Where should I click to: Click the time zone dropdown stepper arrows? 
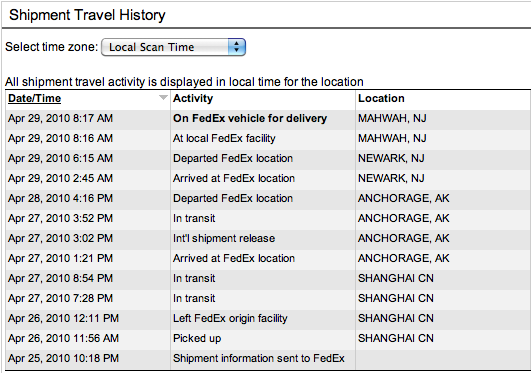point(236,47)
